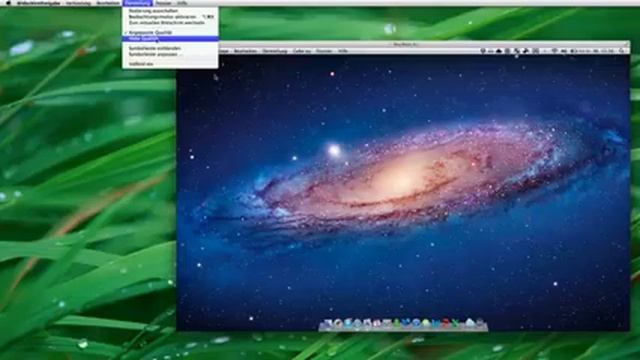Click eject icon in remote menu bar
This screenshot has height=360, width=640.
pos(499,51)
